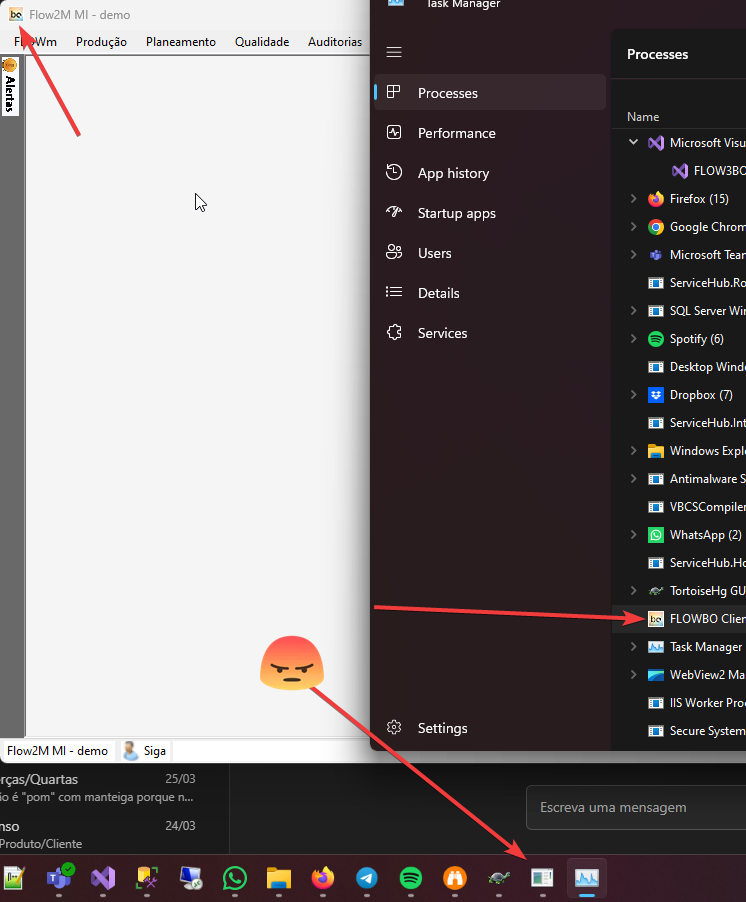Expand the Firefox (15) process group
This screenshot has height=902, width=746.
coord(633,198)
